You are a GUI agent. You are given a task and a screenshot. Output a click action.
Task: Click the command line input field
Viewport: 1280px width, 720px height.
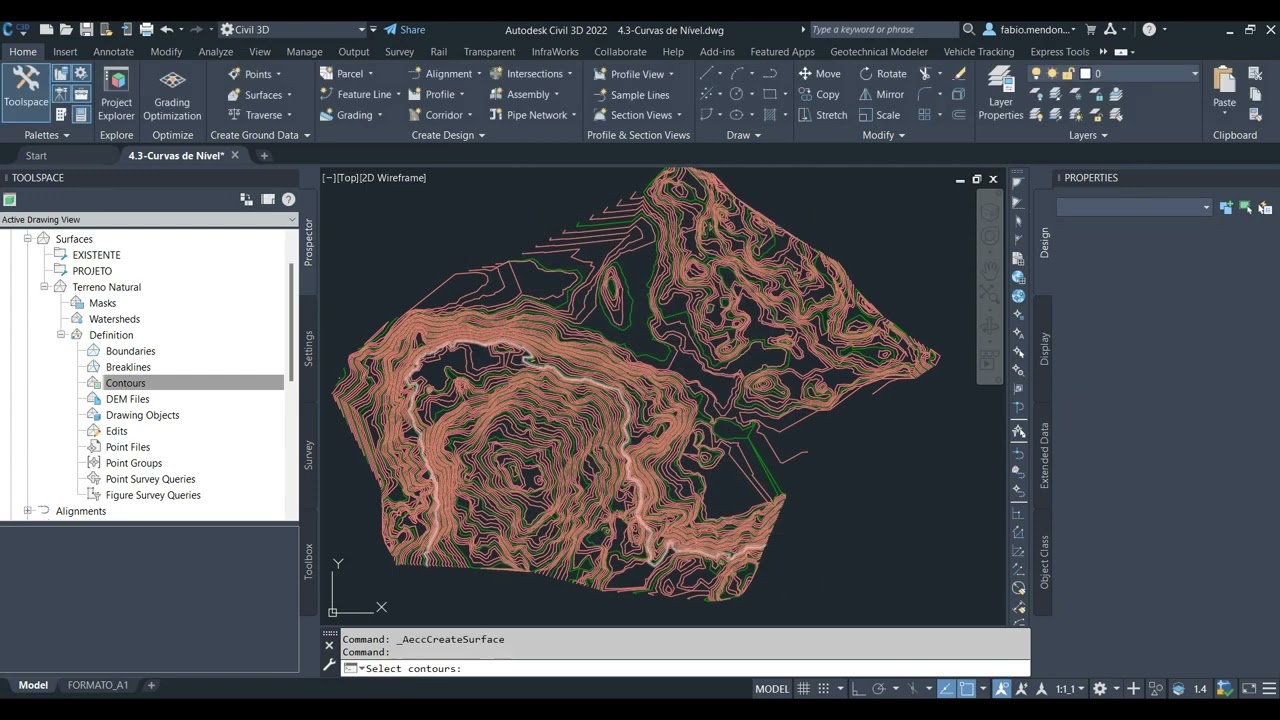[x=690, y=668]
